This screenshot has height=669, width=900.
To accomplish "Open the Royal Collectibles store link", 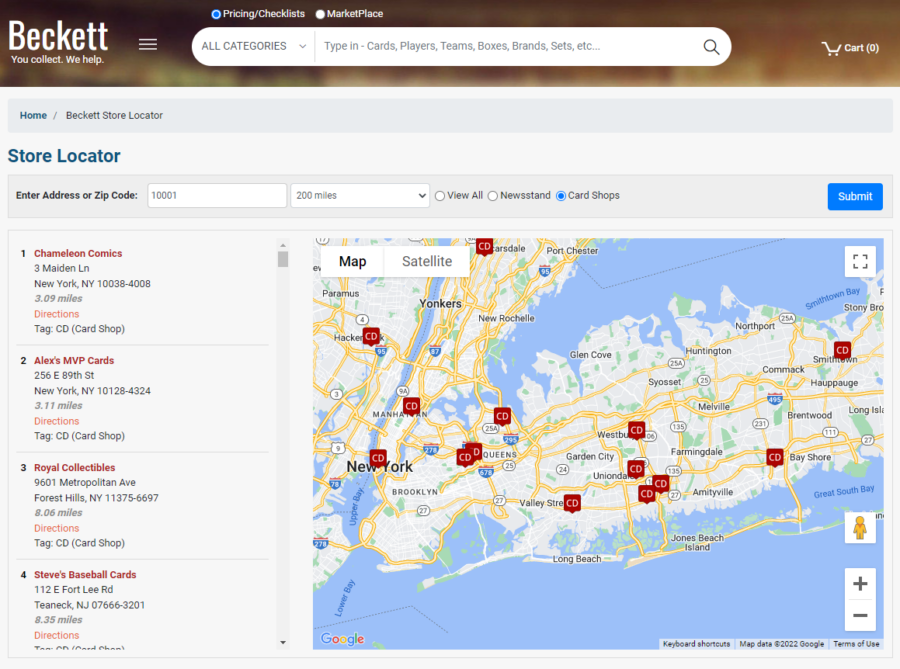I will tap(75, 468).
